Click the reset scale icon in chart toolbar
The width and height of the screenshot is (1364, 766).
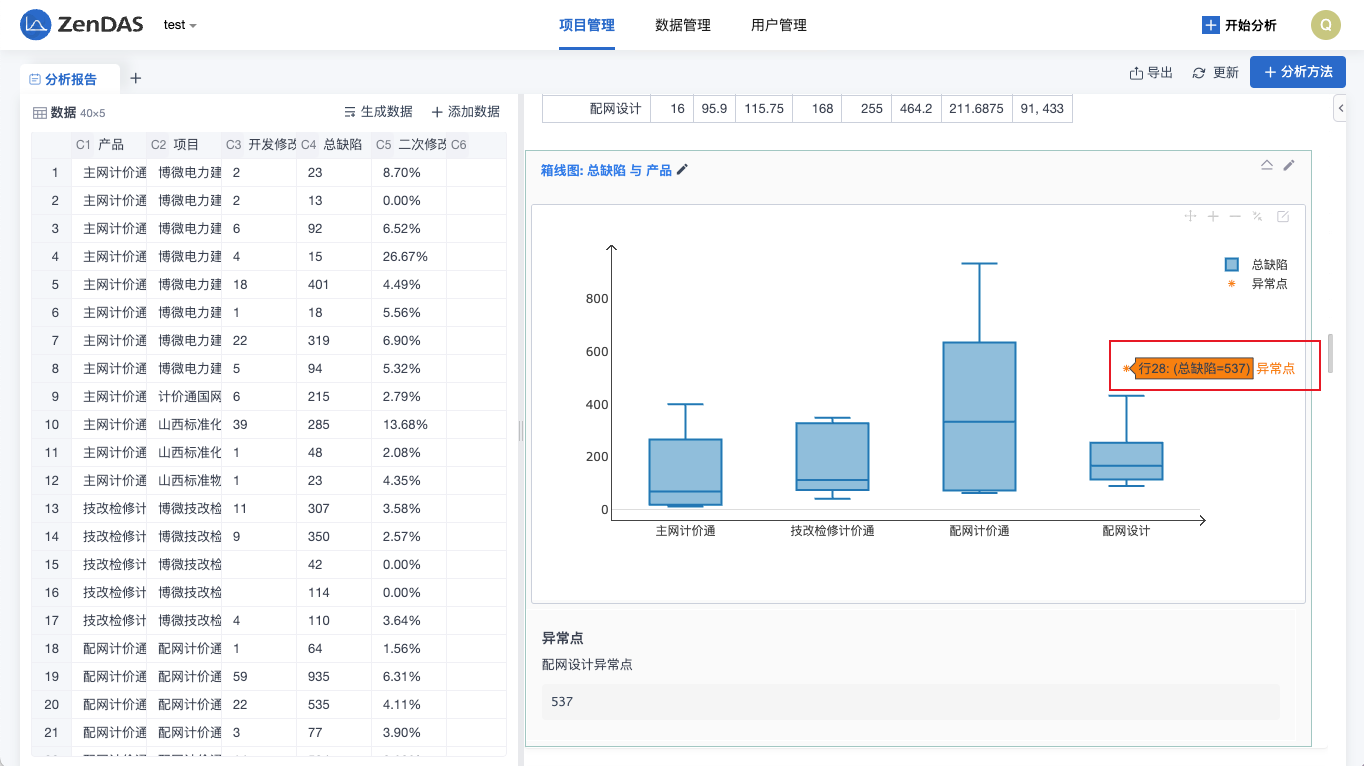[1258, 216]
